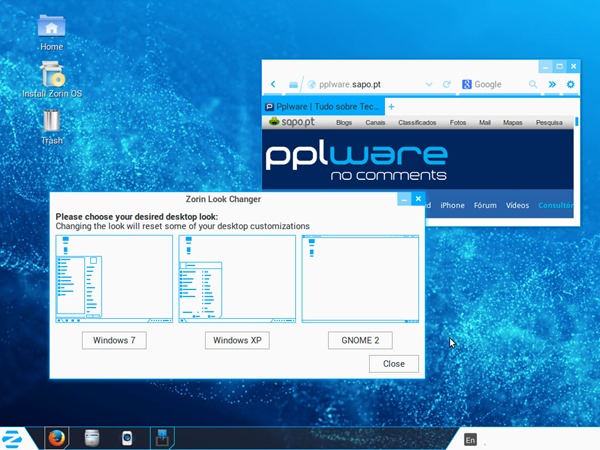Click the magnifier search icon
This screenshot has height=450, width=600.
(533, 84)
